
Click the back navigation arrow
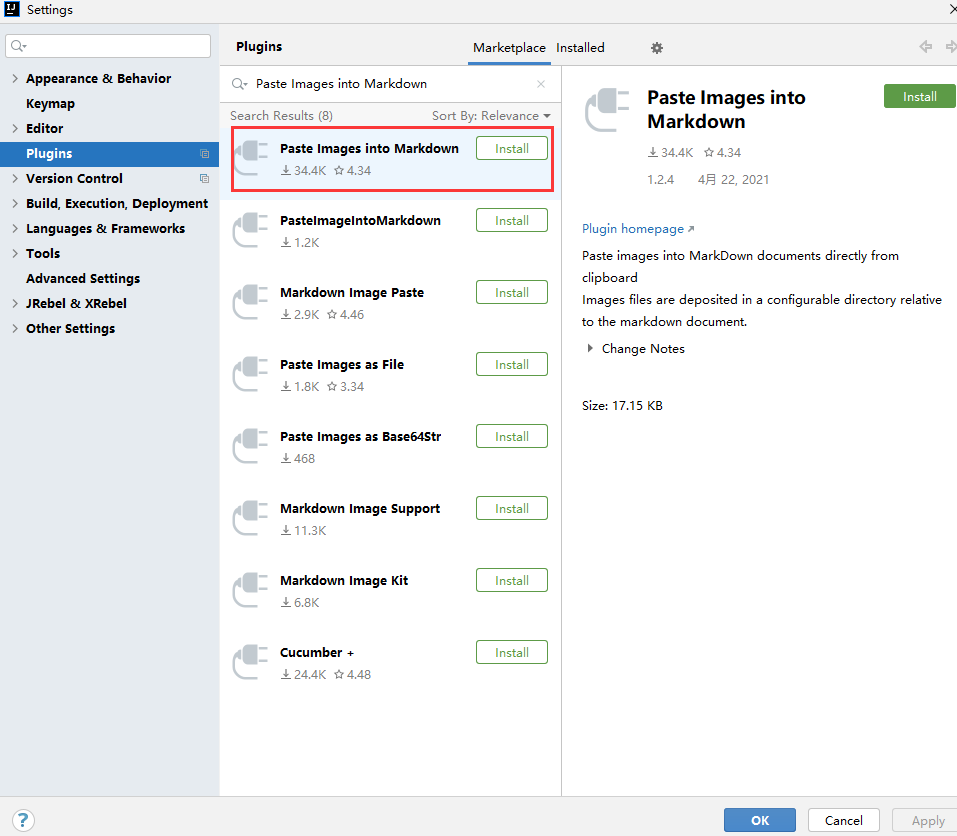(925, 46)
